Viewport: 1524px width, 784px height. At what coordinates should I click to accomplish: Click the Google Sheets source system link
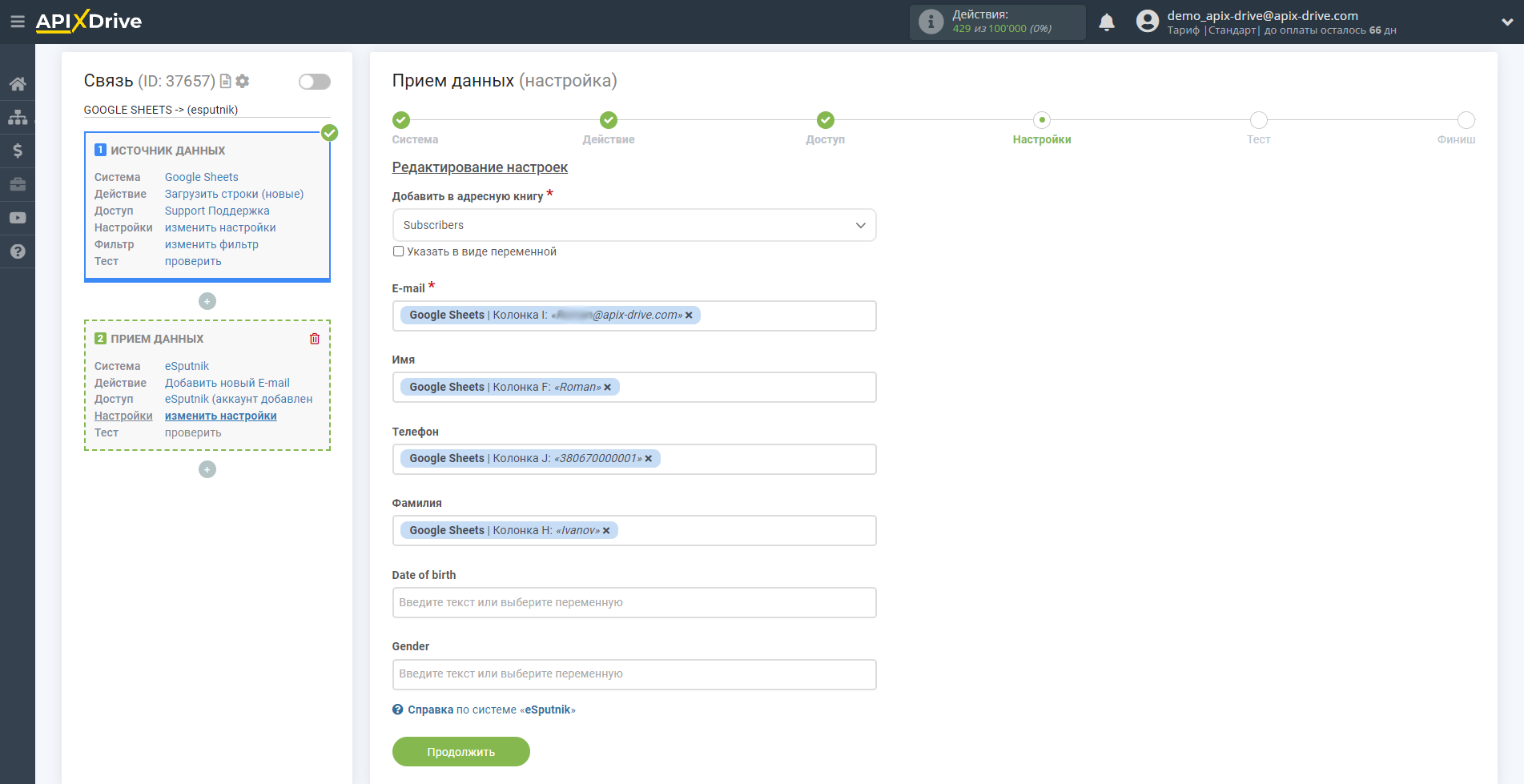(x=202, y=177)
